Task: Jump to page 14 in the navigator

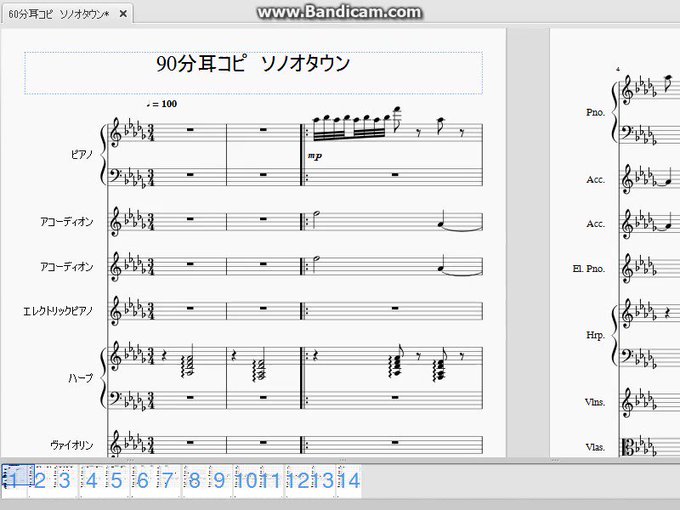Action: point(349,481)
